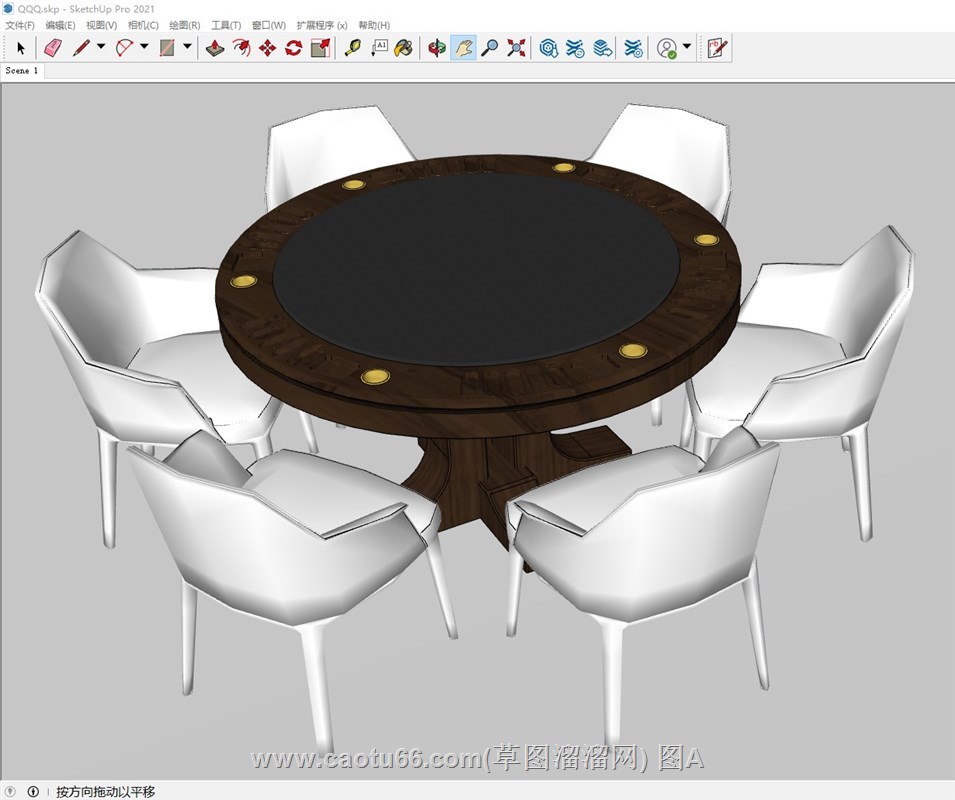Toggle the Pan hand tool
Viewport: 955px width, 800px height.
463,47
